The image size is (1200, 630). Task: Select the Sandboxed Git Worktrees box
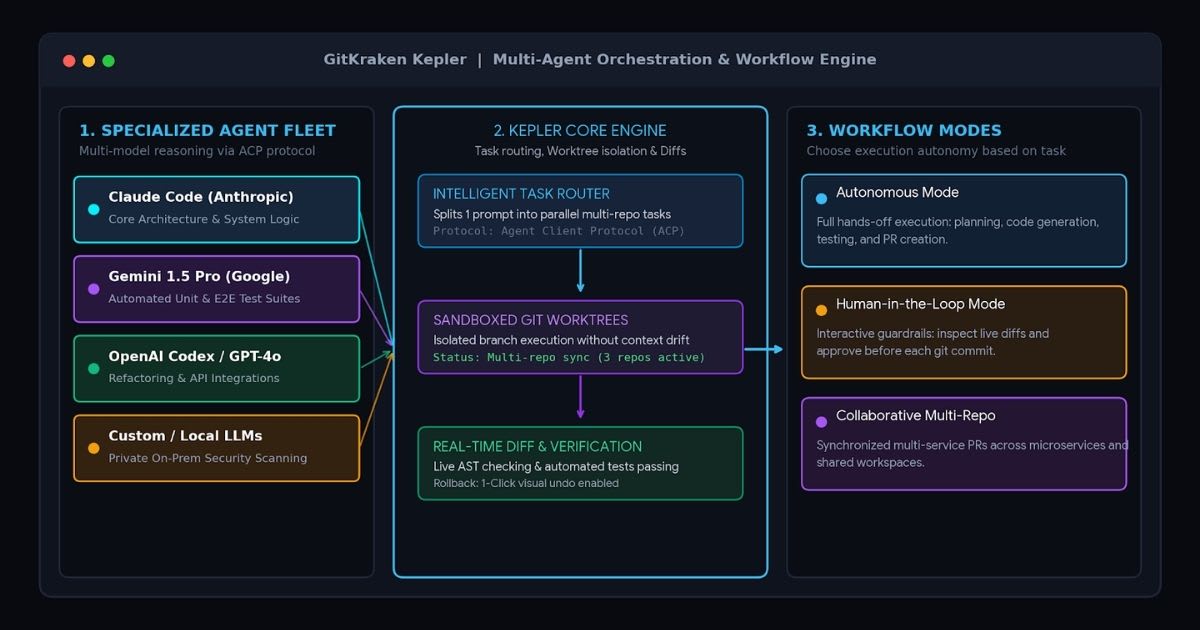pos(580,337)
